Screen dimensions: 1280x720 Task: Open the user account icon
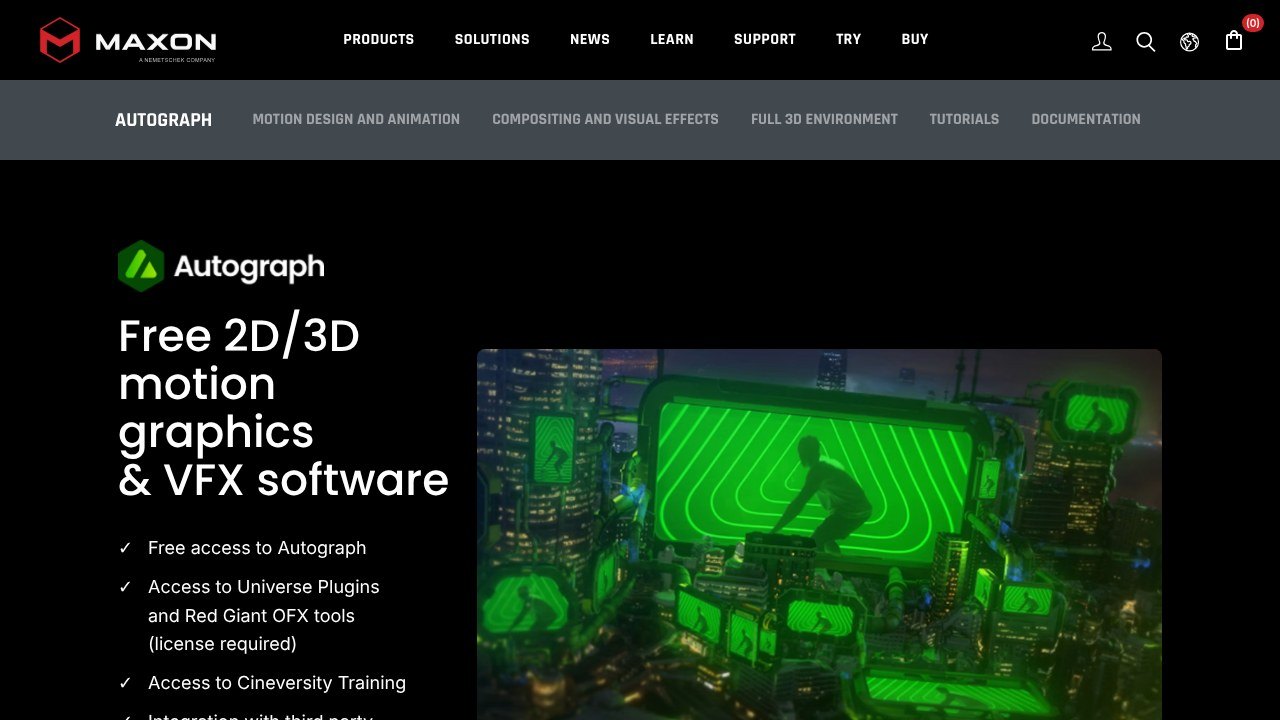(1101, 41)
